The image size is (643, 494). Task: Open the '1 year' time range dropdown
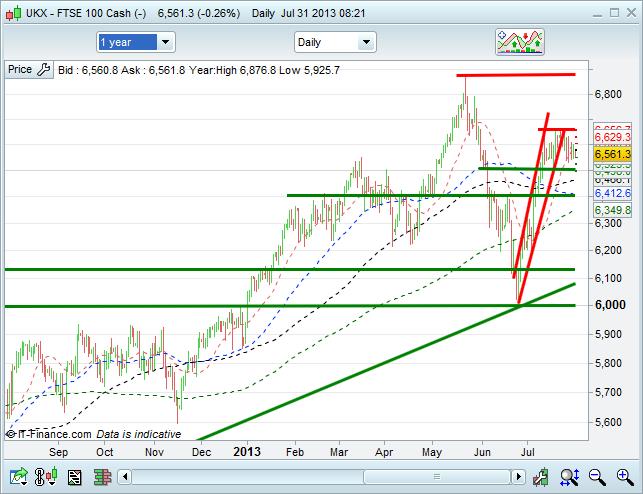tap(136, 42)
